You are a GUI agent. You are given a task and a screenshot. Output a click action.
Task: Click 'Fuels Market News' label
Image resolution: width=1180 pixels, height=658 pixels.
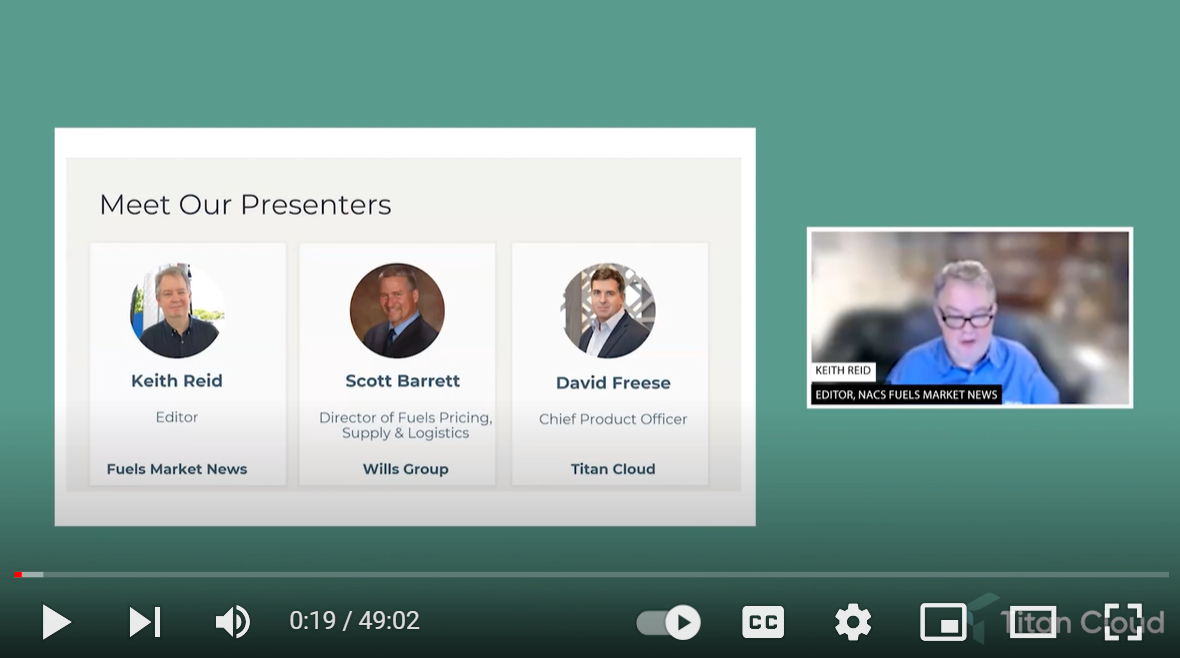pyautogui.click(x=177, y=469)
